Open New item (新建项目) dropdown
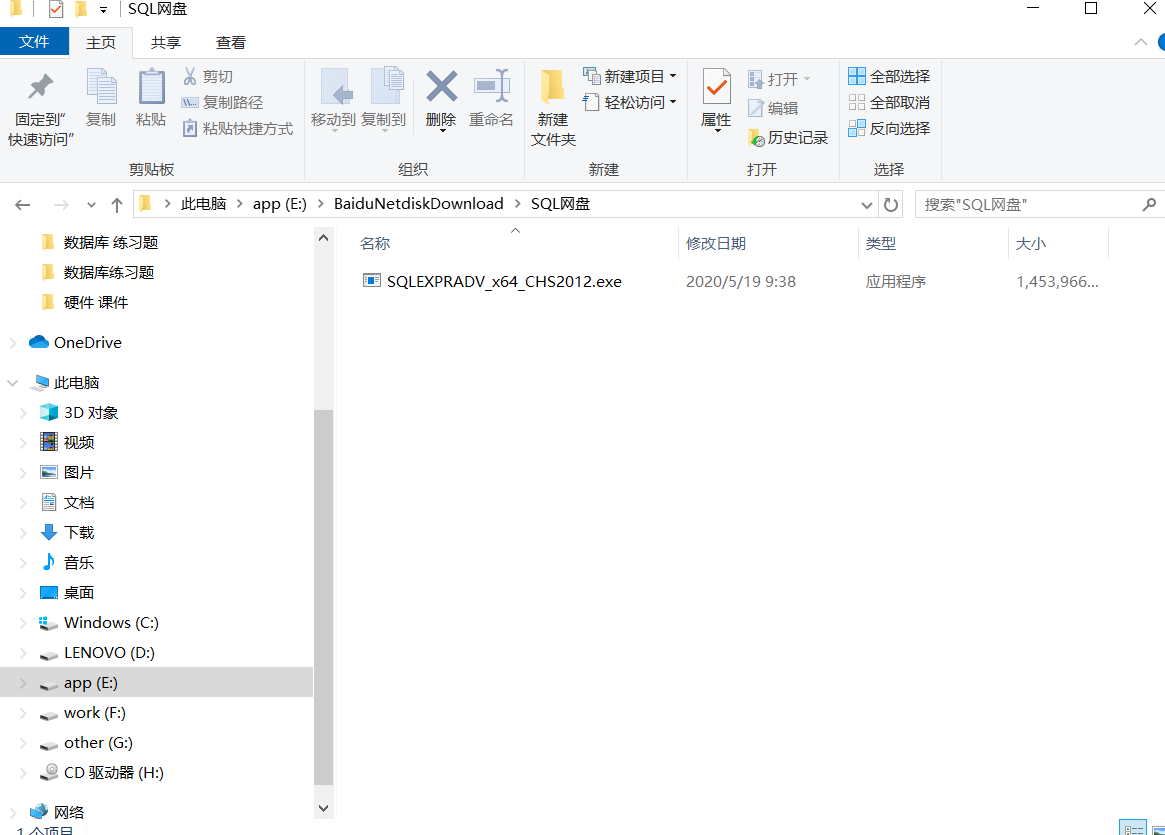The image size is (1165, 835). pos(630,76)
